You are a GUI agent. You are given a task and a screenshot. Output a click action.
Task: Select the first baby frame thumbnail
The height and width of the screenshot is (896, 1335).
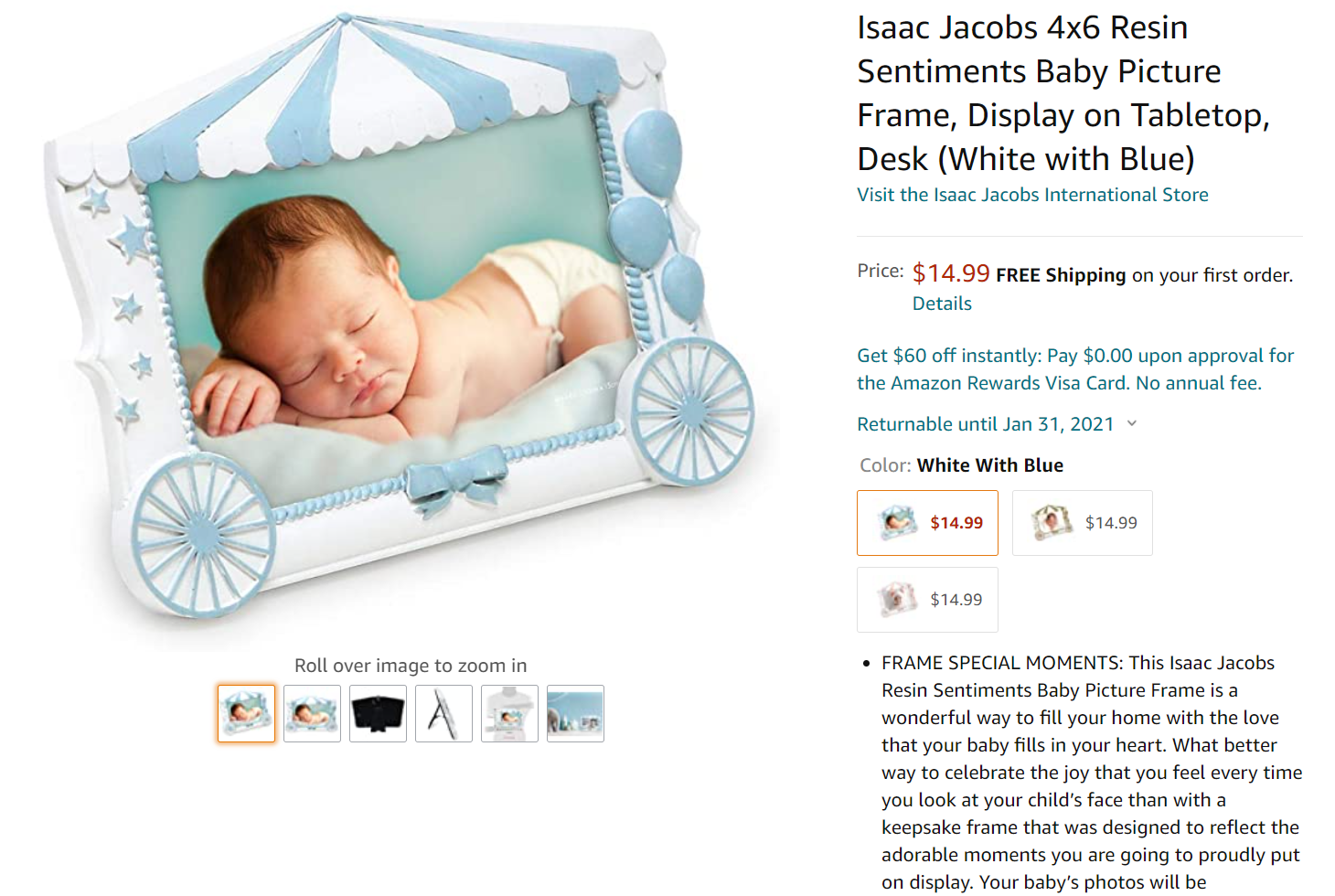tap(246, 713)
